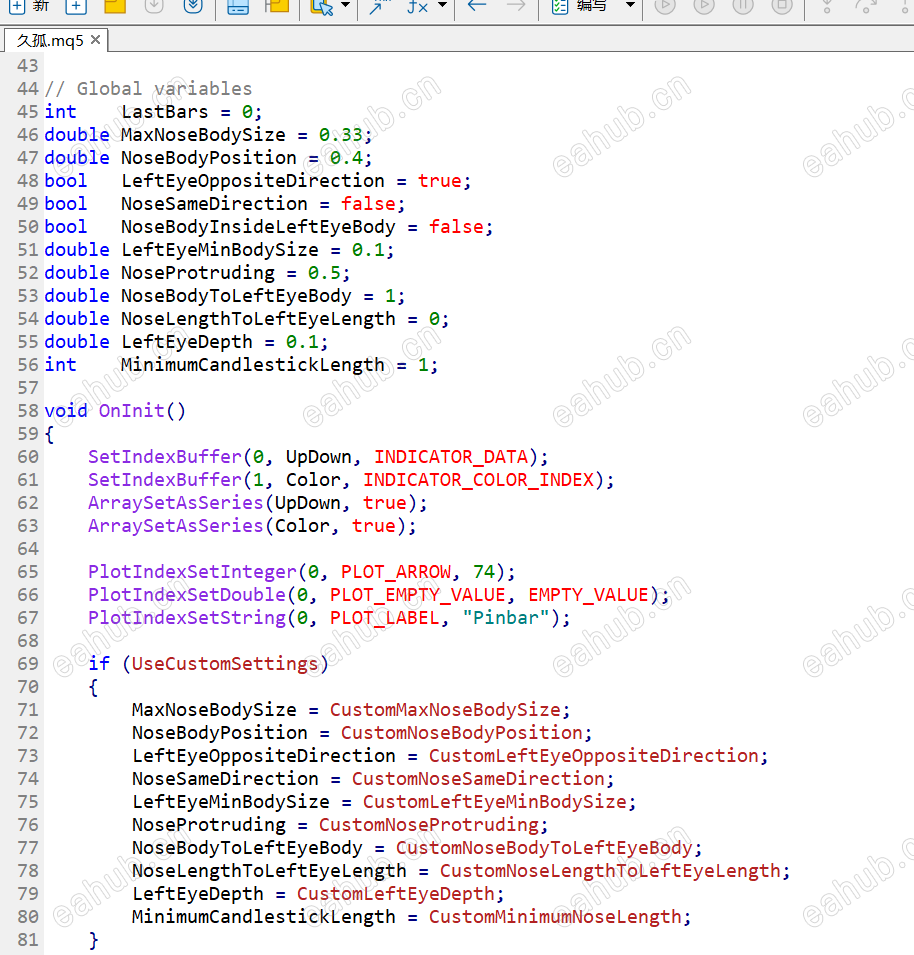Viewport: 914px width, 955px height.
Task: Click 'CustomLeftEyeOppositeDirection' on line 73
Action: (594, 756)
